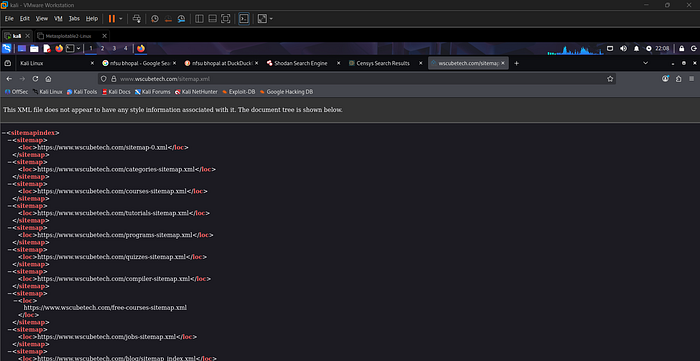
Task: Click the volume speaker tray icon
Action: coord(623,48)
